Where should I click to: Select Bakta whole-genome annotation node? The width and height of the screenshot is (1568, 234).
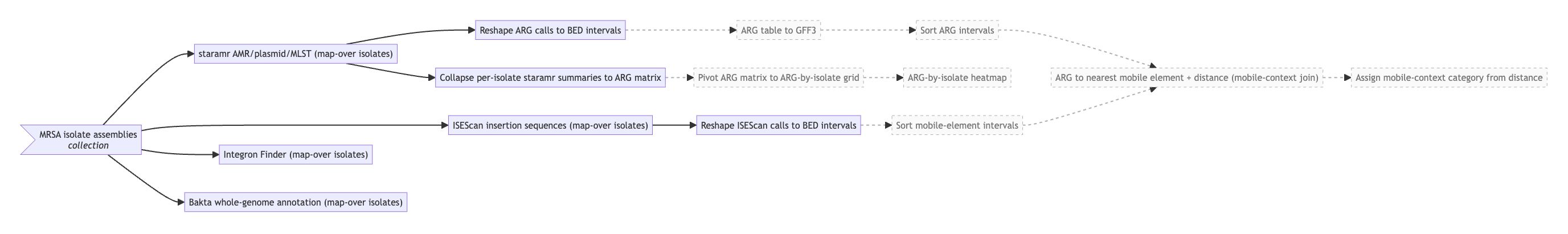click(296, 202)
